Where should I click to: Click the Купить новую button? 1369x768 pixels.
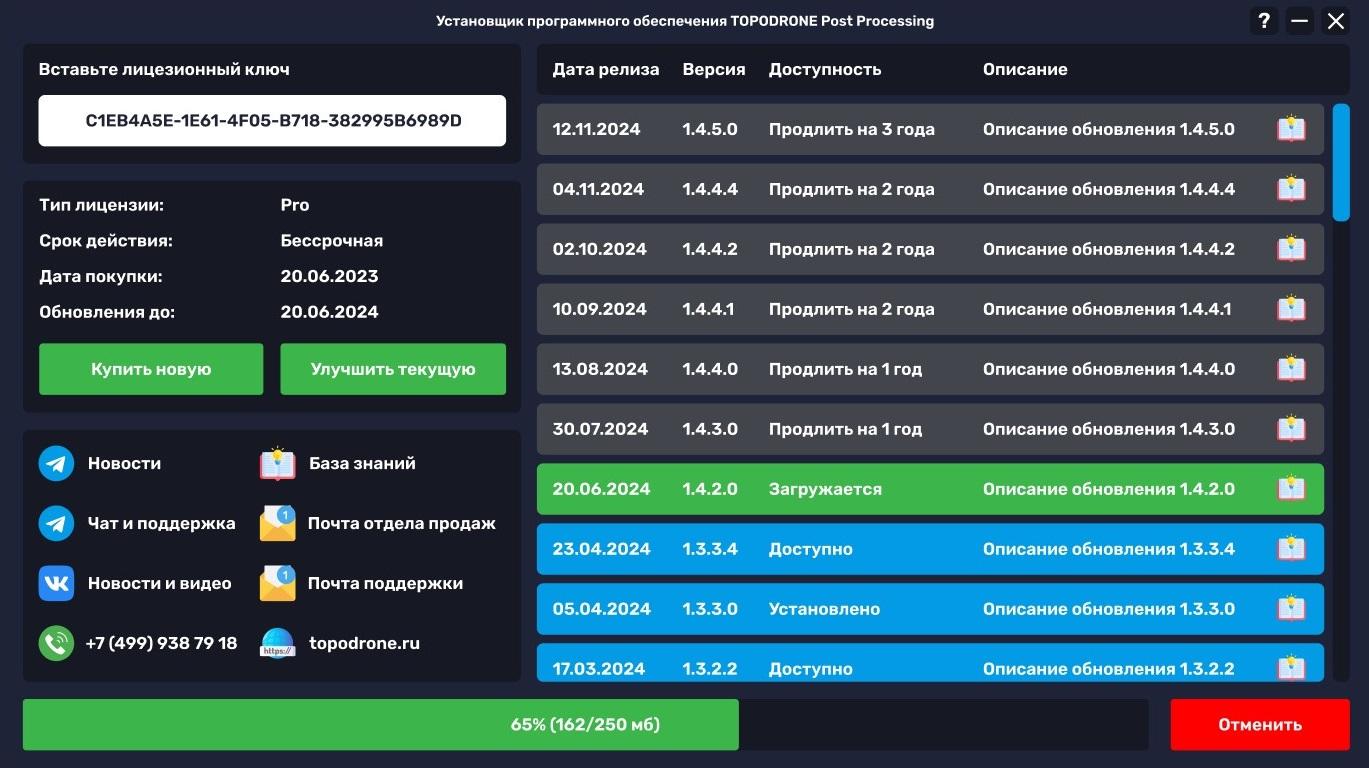151,369
